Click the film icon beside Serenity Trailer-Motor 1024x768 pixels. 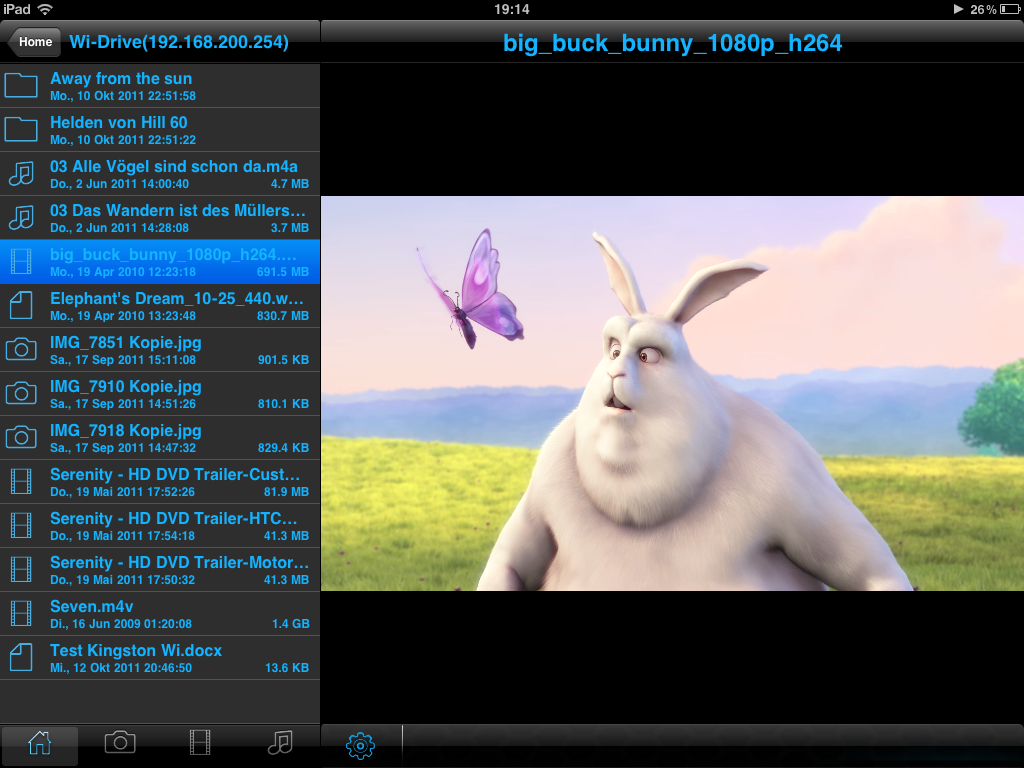(21, 569)
